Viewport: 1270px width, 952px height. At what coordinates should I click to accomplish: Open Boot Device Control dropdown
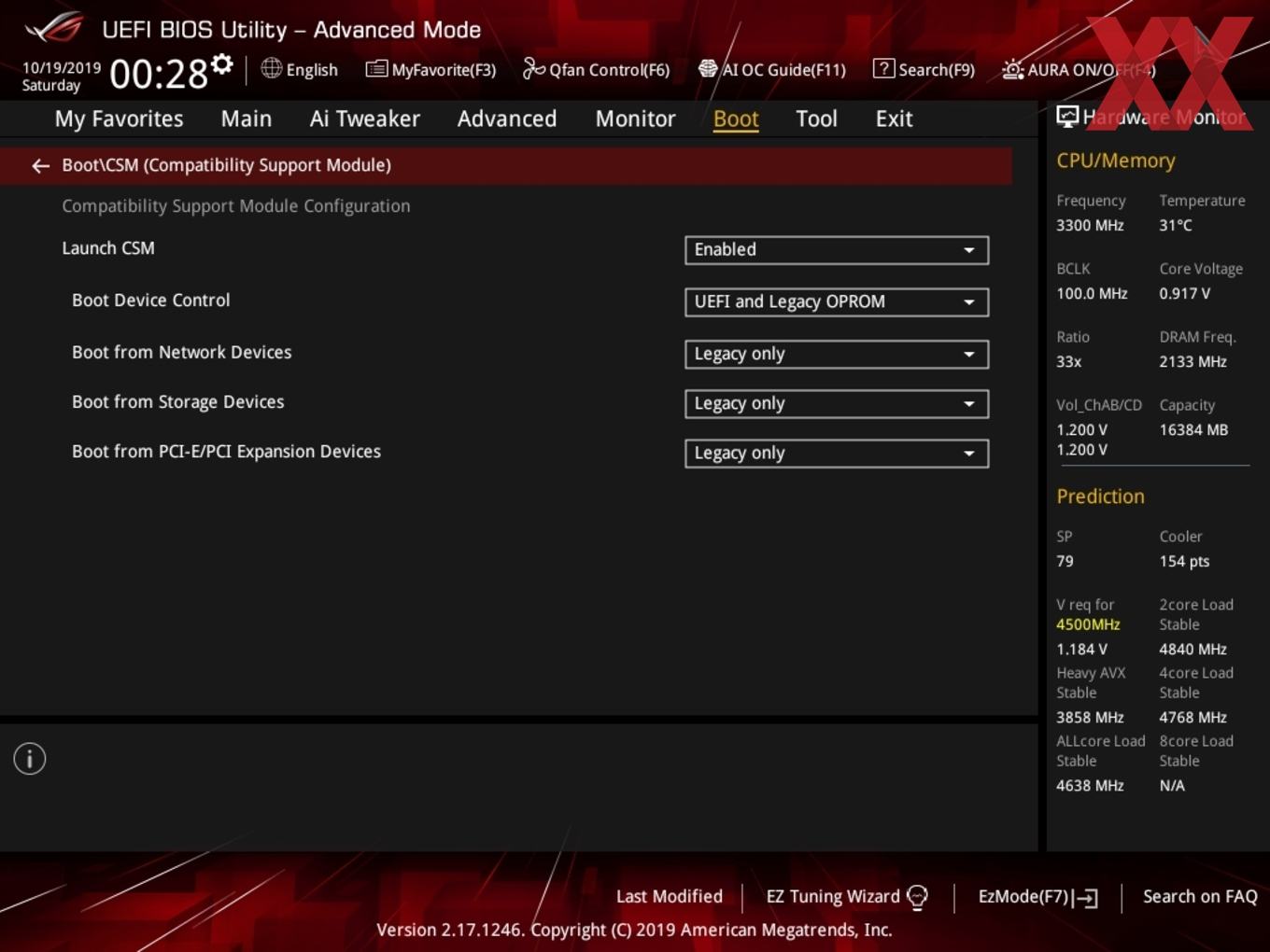pyautogui.click(x=837, y=302)
